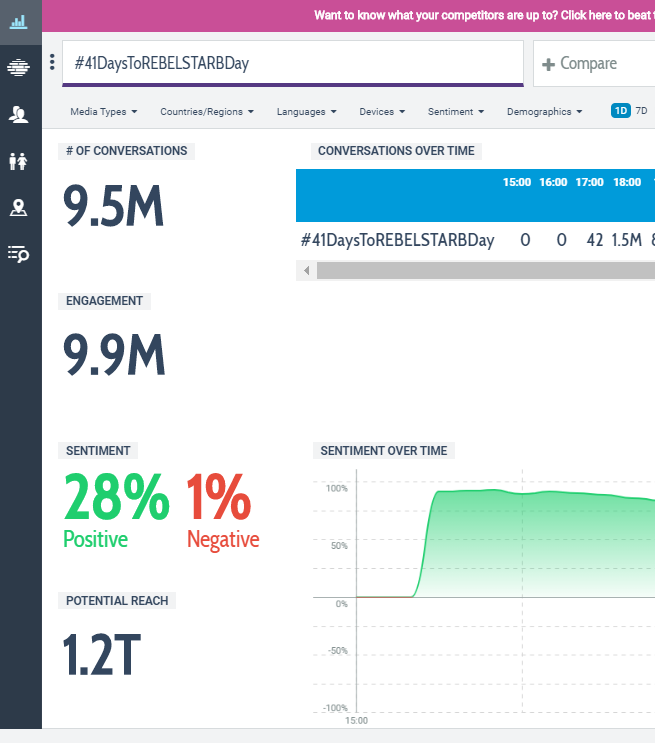Expand the Languages filter

307,112
